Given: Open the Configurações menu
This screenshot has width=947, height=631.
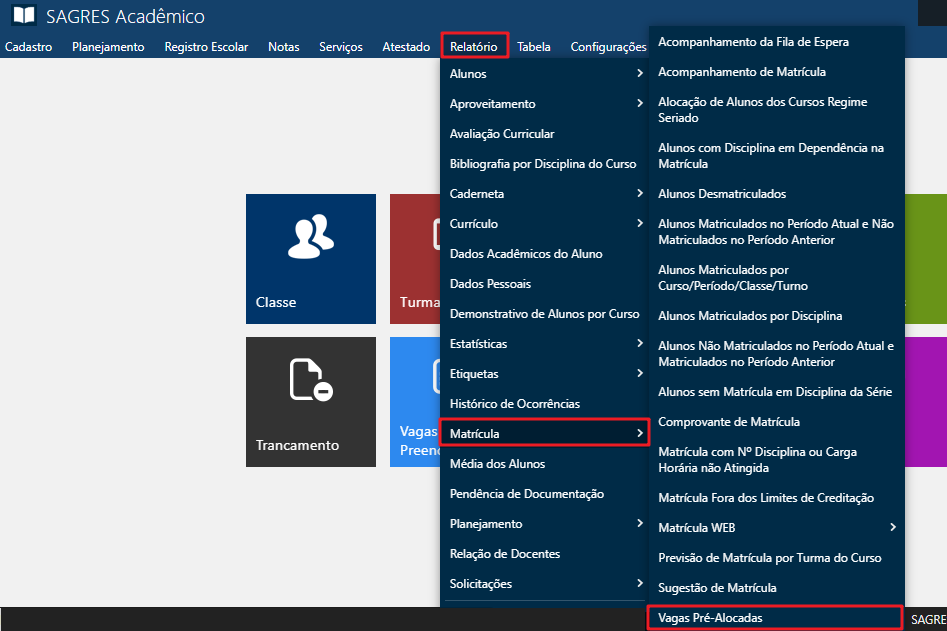Looking at the screenshot, I should [x=608, y=46].
